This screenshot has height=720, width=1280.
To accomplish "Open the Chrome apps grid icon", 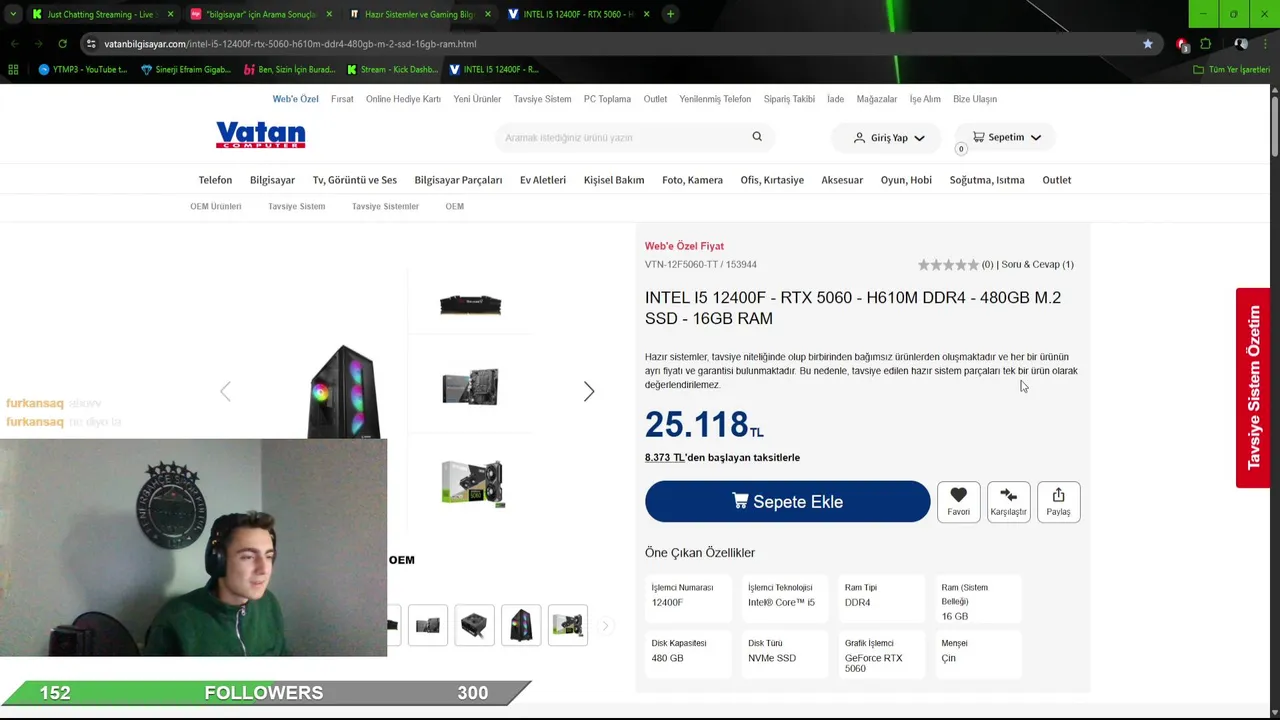I will (x=13, y=69).
